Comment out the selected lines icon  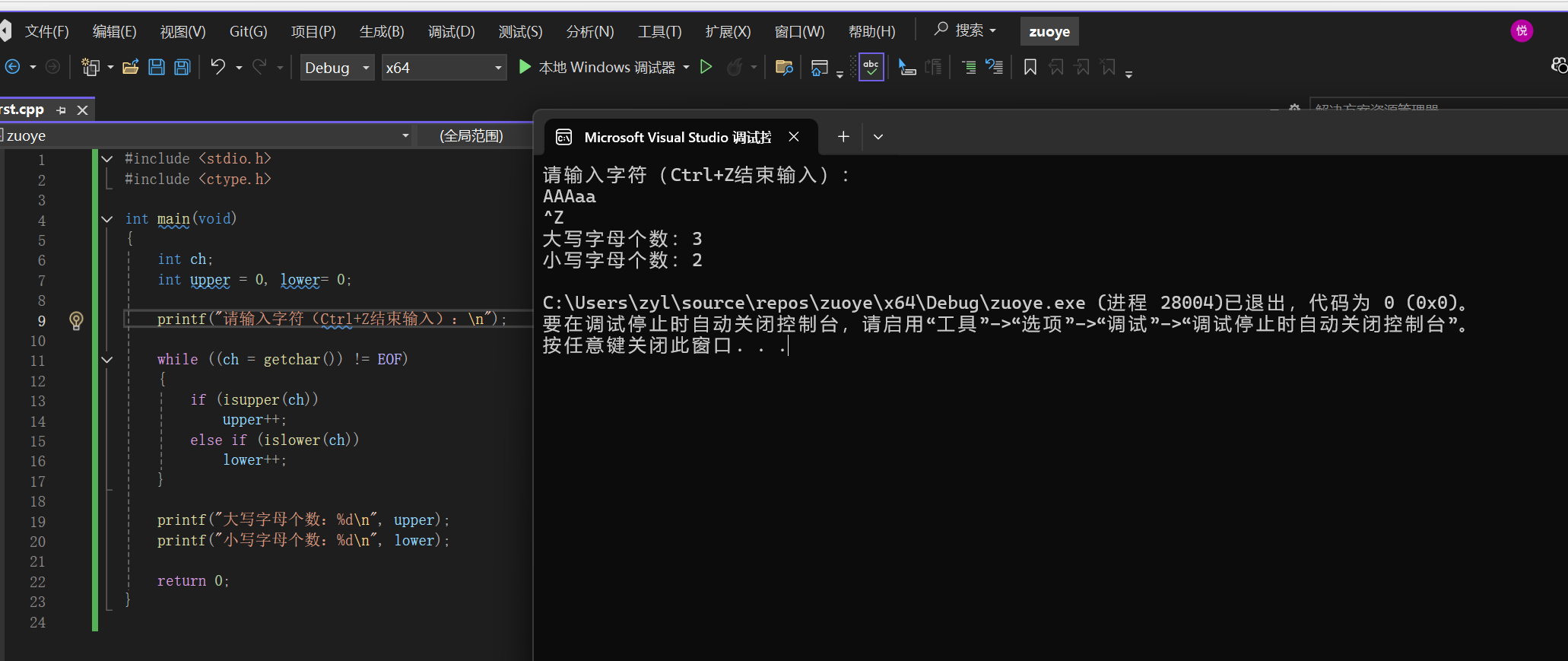[x=969, y=67]
